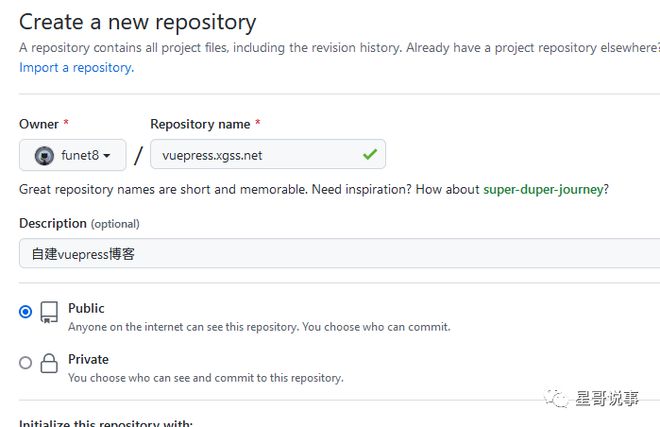The height and width of the screenshot is (427, 660).
Task: Use the super-duper-journey name suggestion
Action: [543, 189]
